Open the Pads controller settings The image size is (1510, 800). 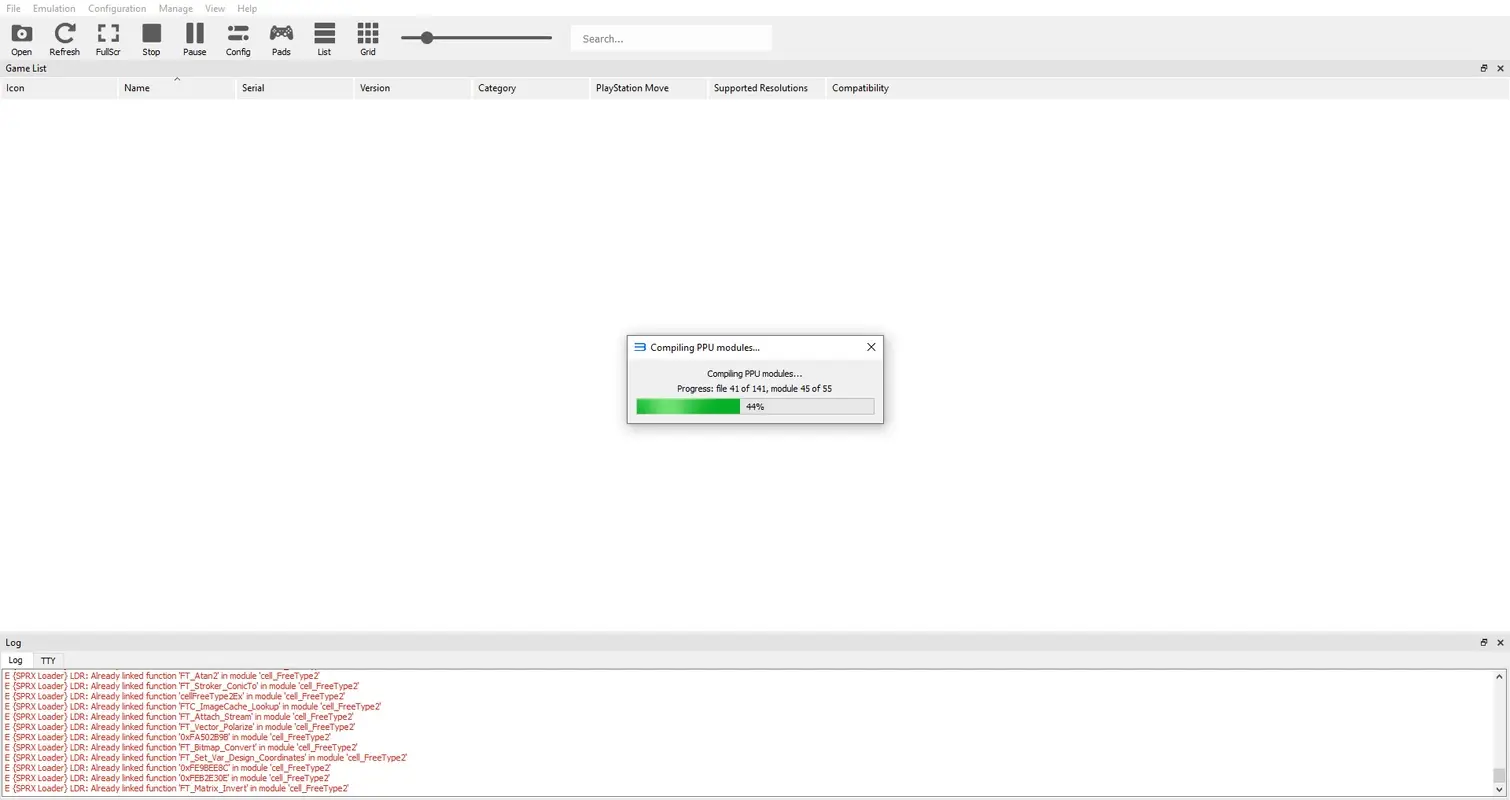coord(281,38)
